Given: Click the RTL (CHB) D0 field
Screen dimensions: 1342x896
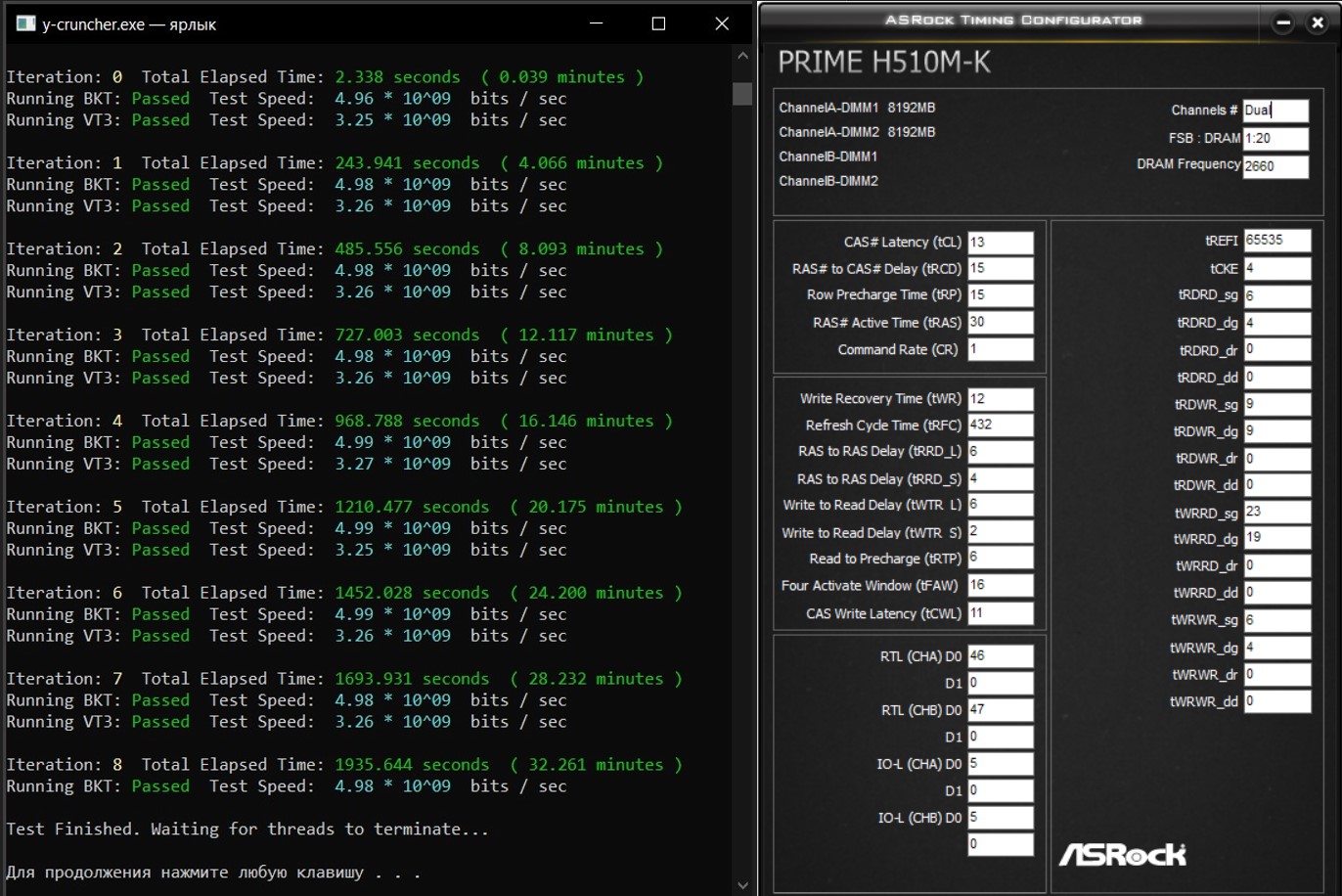Looking at the screenshot, I should click(x=1001, y=710).
